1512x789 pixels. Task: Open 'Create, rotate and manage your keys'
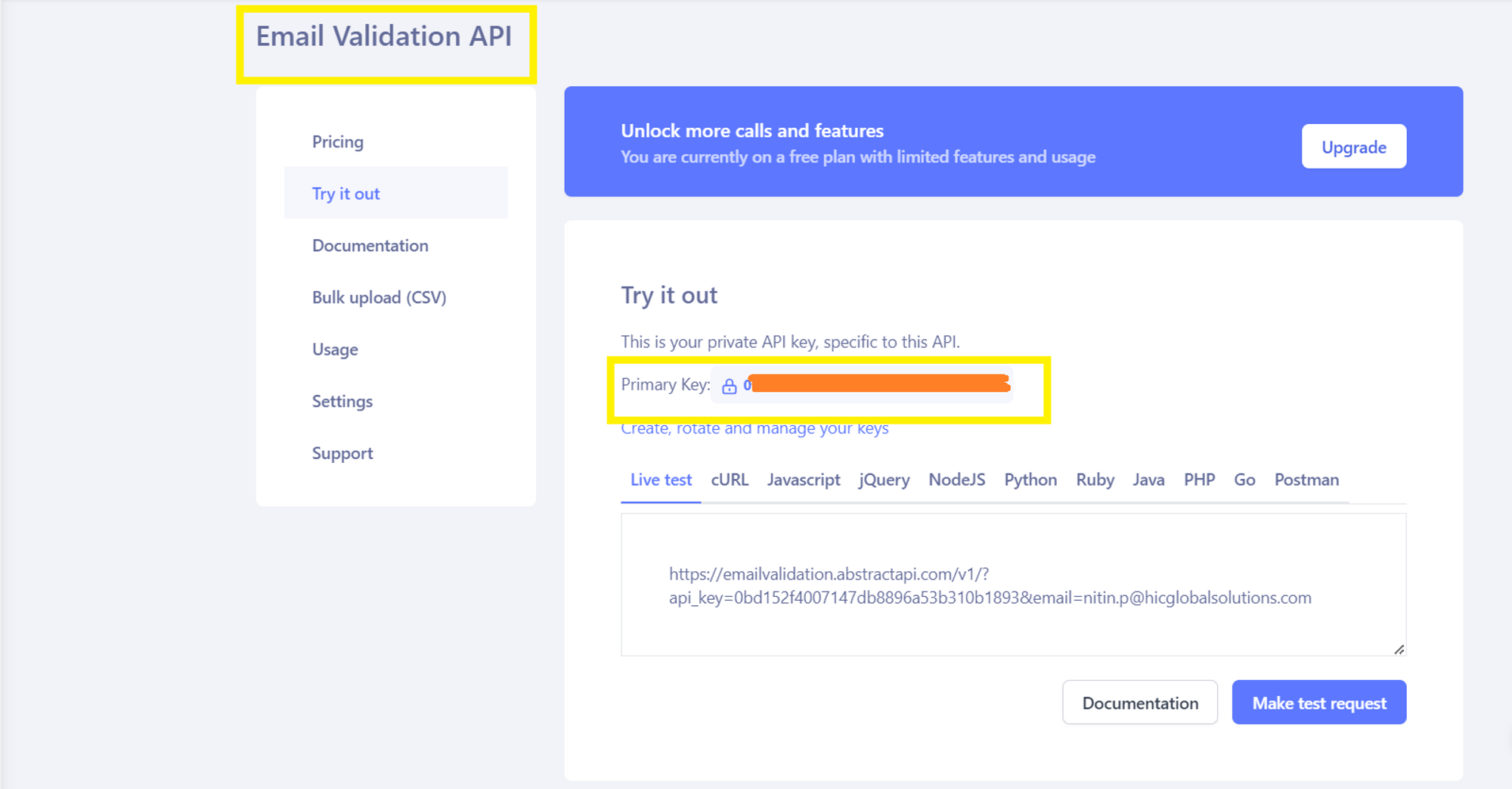(x=754, y=427)
